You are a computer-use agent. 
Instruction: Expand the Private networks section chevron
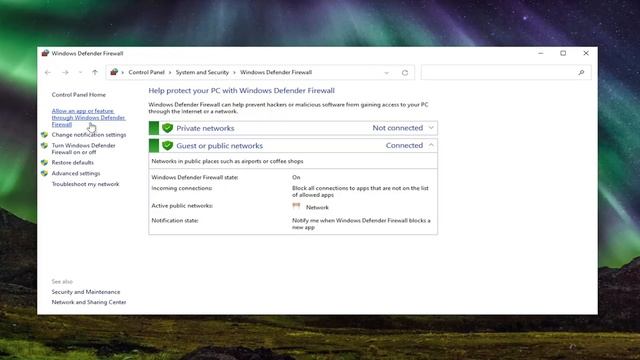tap(431, 128)
